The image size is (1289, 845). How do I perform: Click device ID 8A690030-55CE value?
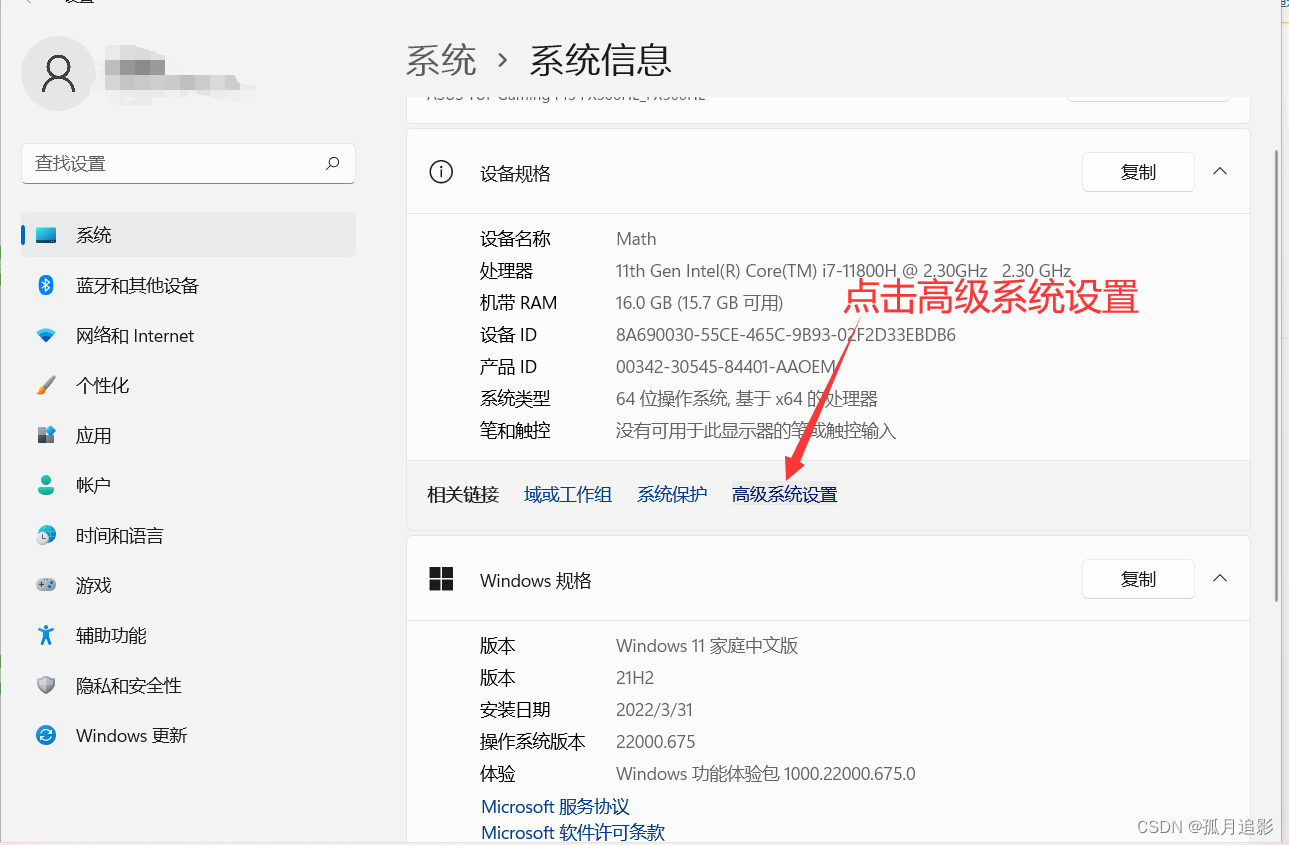(x=786, y=335)
